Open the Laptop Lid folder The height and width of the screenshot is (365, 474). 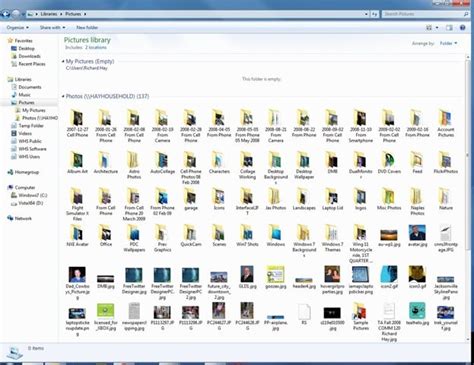[x=332, y=199]
